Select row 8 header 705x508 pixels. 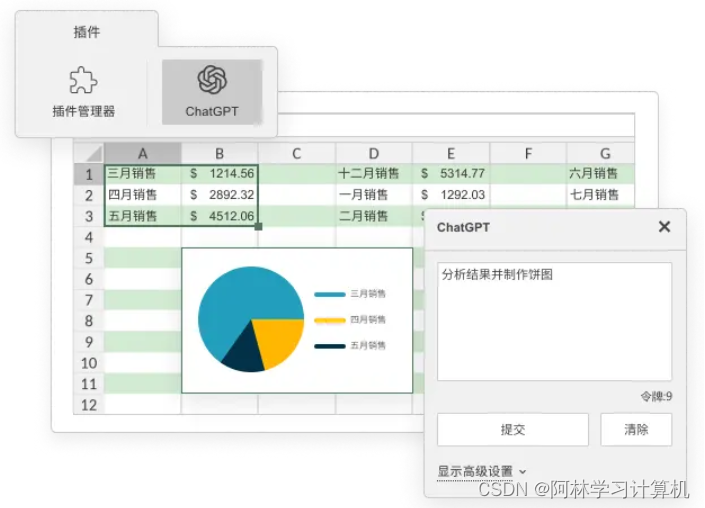(x=89, y=321)
